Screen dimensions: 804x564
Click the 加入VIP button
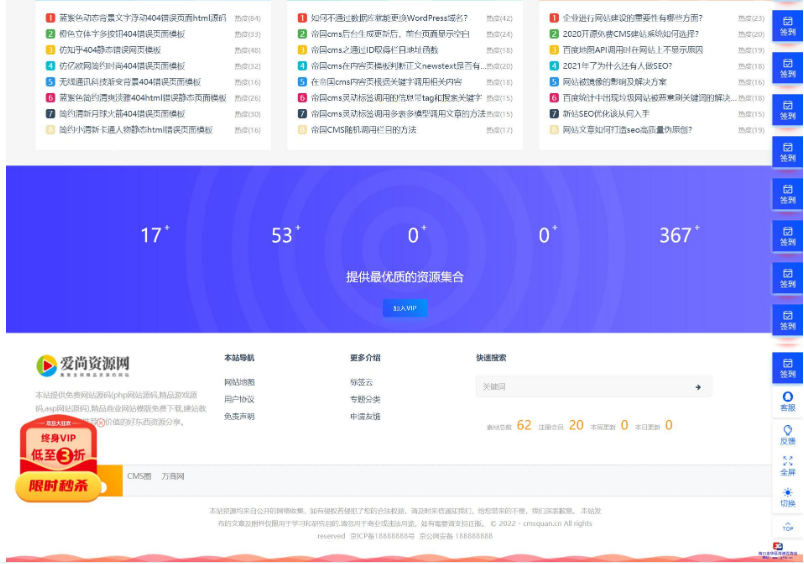point(404,308)
